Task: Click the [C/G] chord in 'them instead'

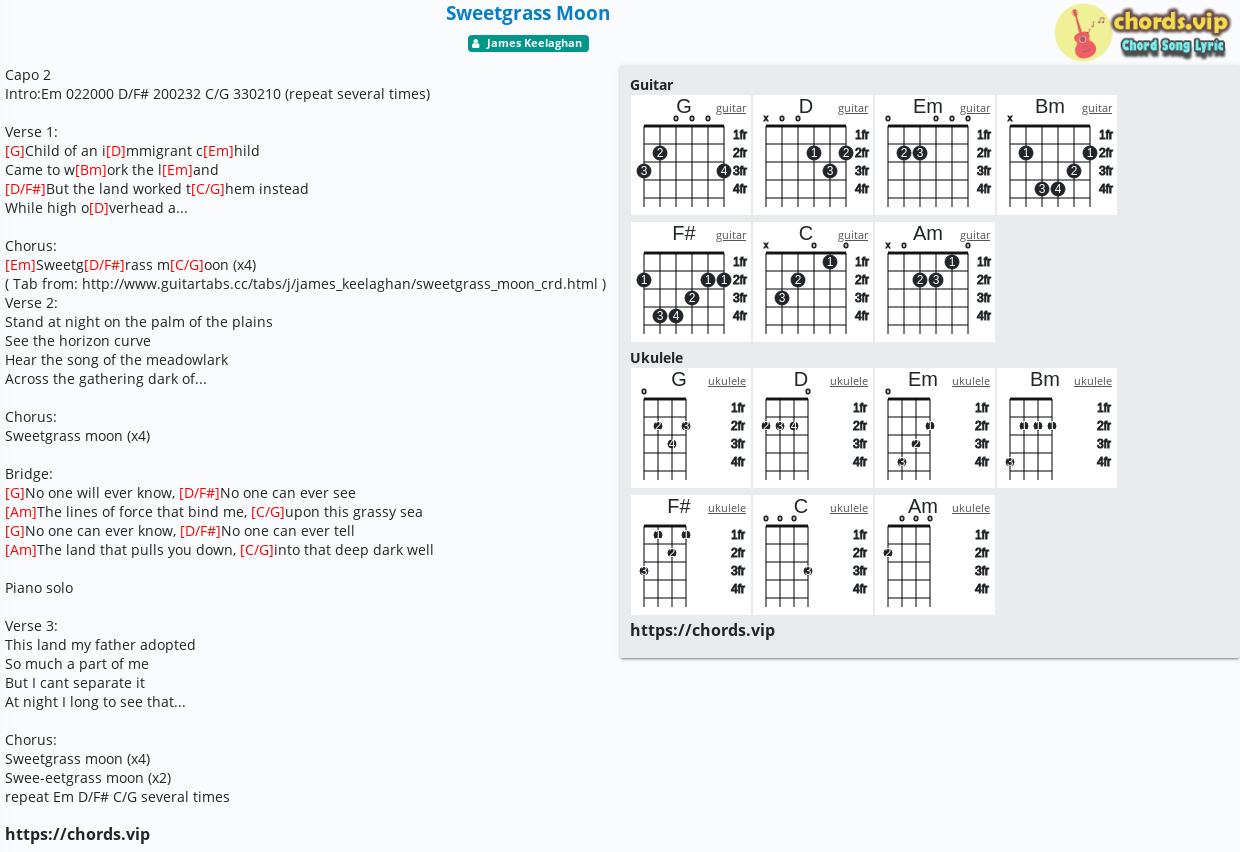Action: tap(208, 189)
